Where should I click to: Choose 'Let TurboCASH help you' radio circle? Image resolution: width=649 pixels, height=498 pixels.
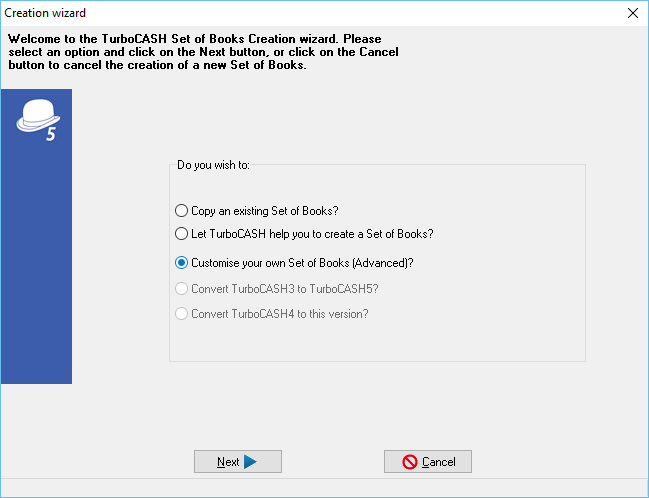click(x=181, y=234)
